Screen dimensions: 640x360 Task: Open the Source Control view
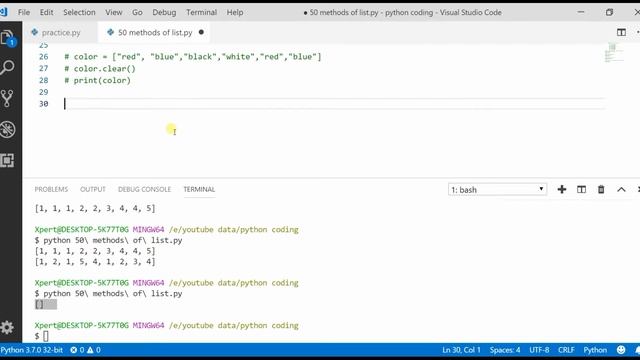pyautogui.click(x=7, y=98)
